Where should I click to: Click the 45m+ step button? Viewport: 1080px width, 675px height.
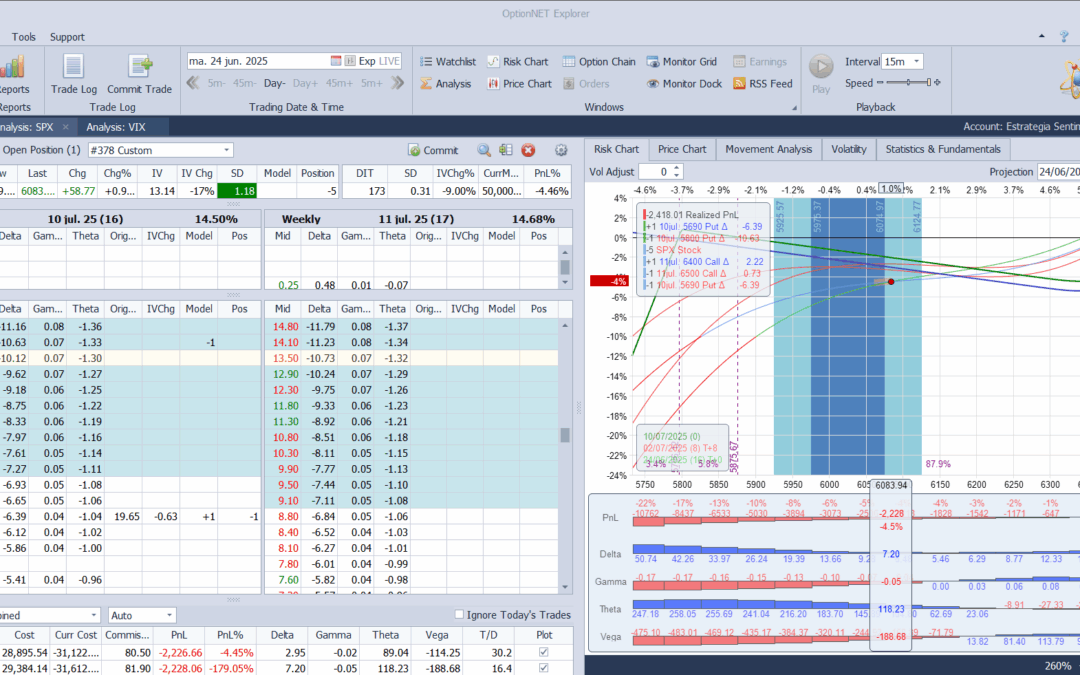pos(339,83)
